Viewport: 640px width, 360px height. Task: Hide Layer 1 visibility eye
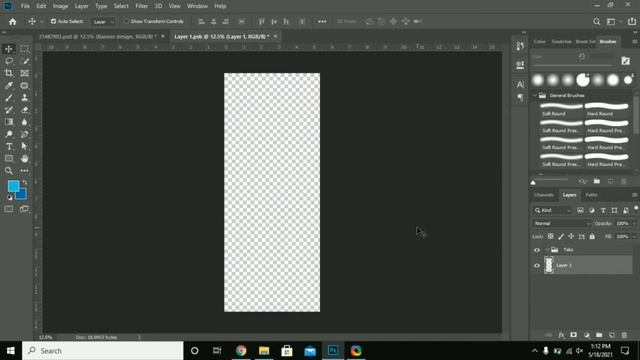pyautogui.click(x=537, y=265)
